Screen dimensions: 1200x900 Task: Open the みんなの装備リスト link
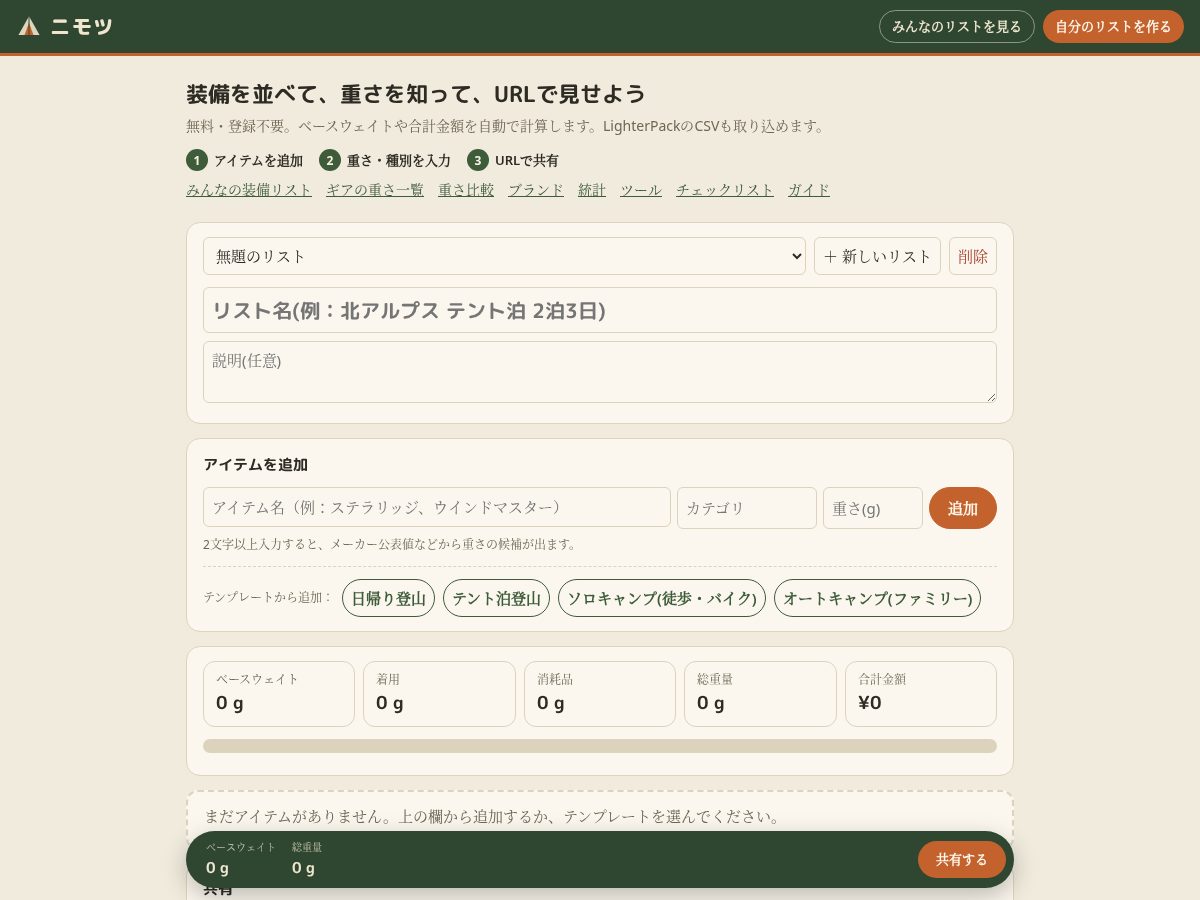(249, 190)
